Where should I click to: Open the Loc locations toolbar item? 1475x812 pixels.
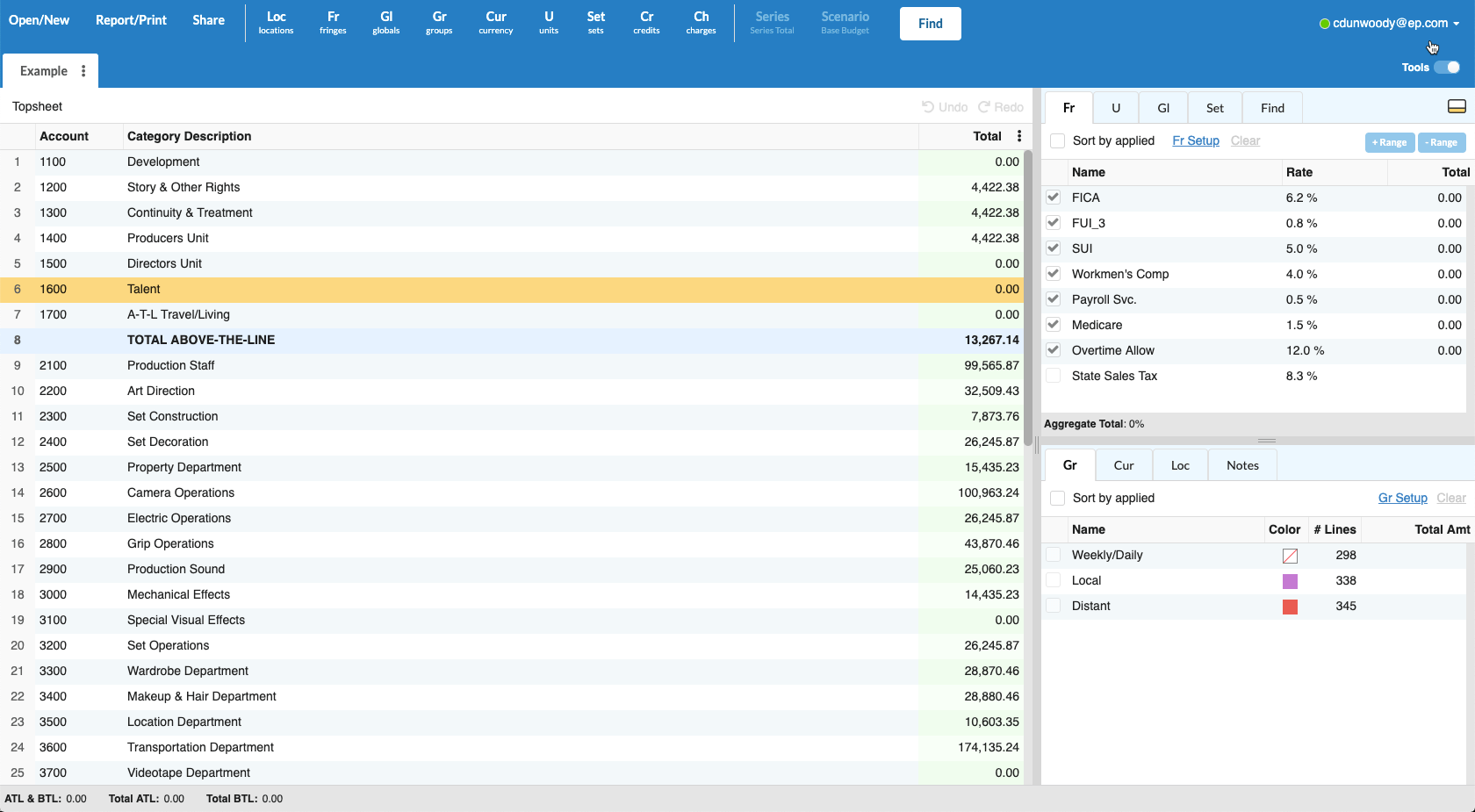pos(276,23)
